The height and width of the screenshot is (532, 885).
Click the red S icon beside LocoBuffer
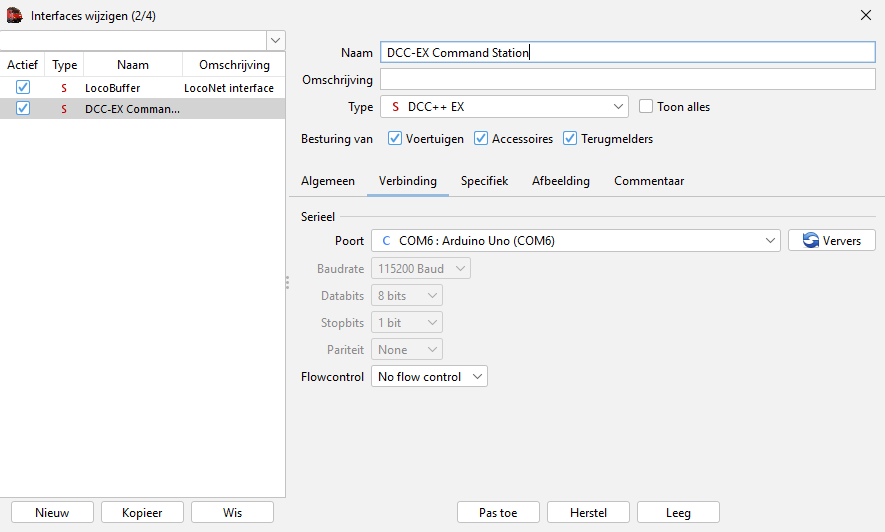(64, 88)
